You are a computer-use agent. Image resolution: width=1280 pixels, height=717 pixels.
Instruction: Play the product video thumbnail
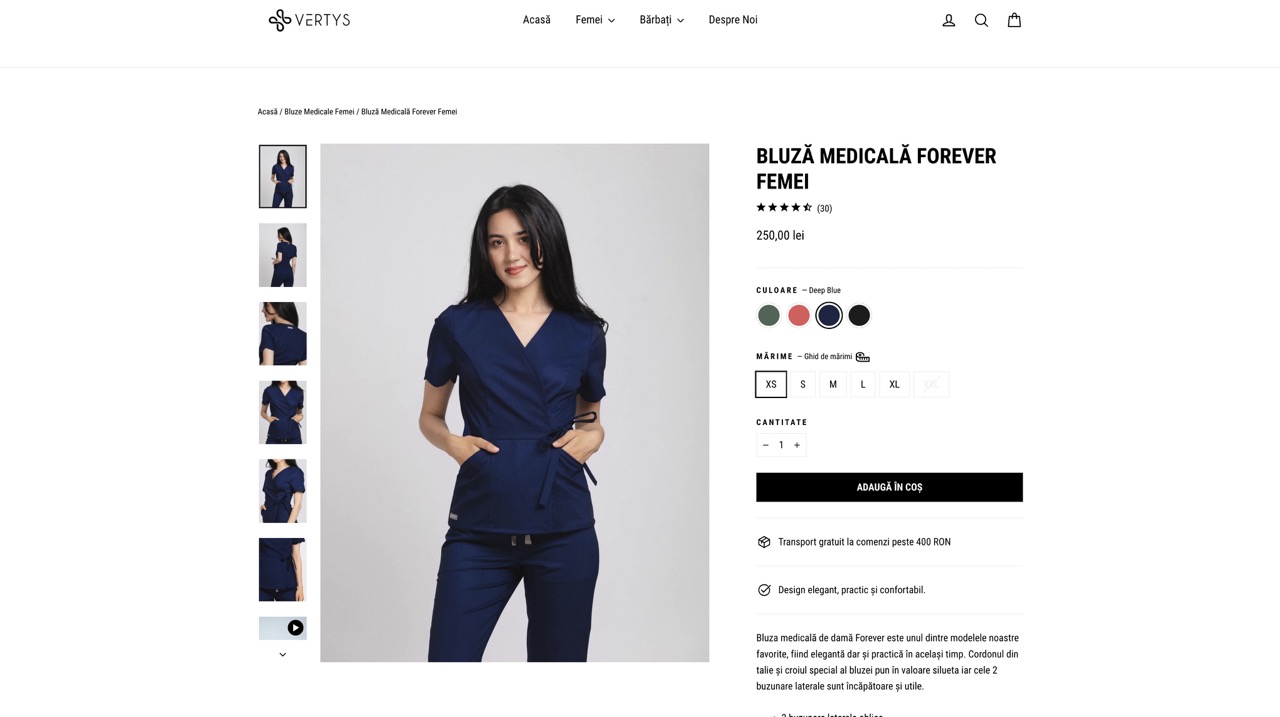(x=283, y=628)
